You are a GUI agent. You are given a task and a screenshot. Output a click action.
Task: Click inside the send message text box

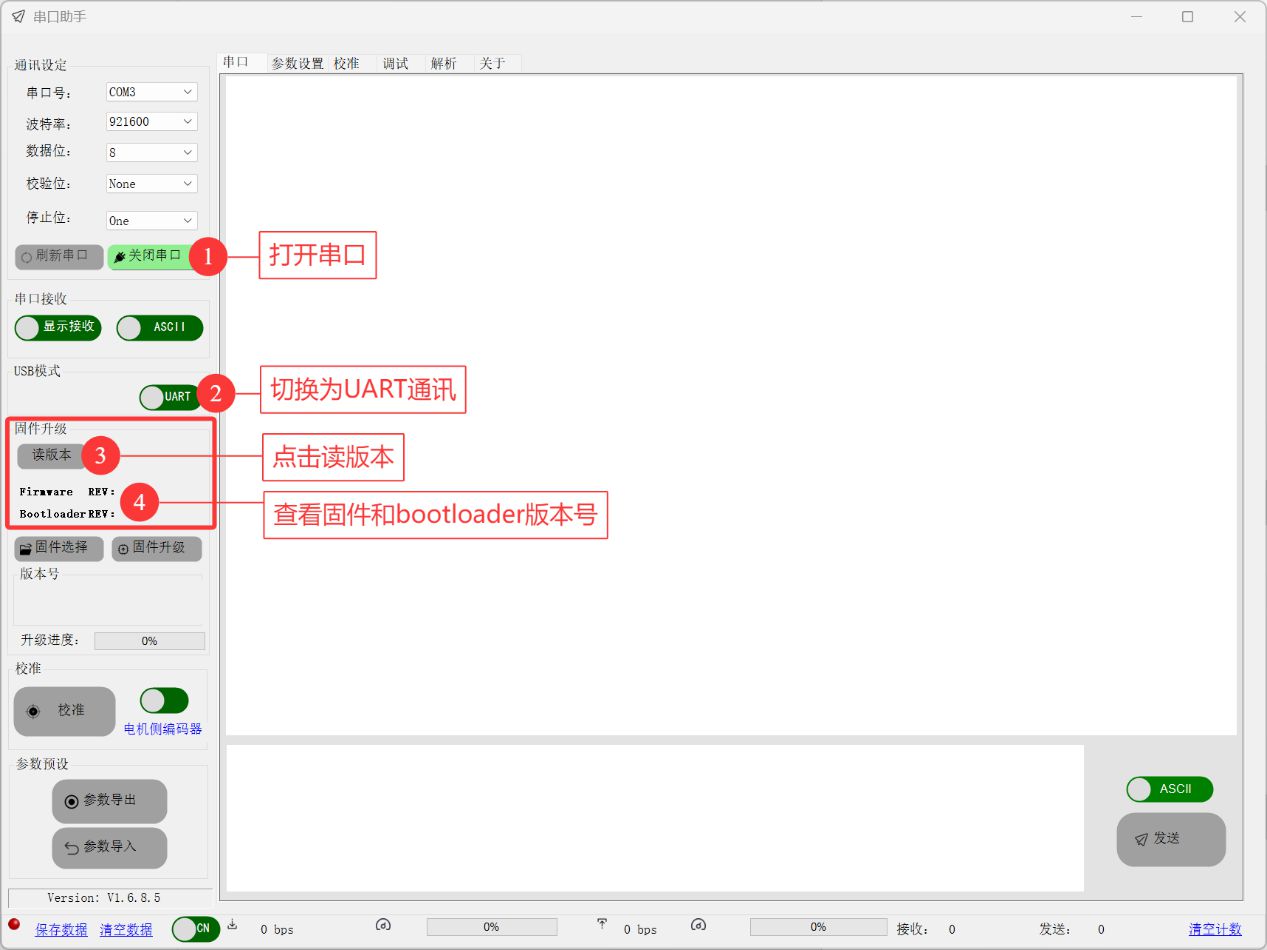[654, 817]
